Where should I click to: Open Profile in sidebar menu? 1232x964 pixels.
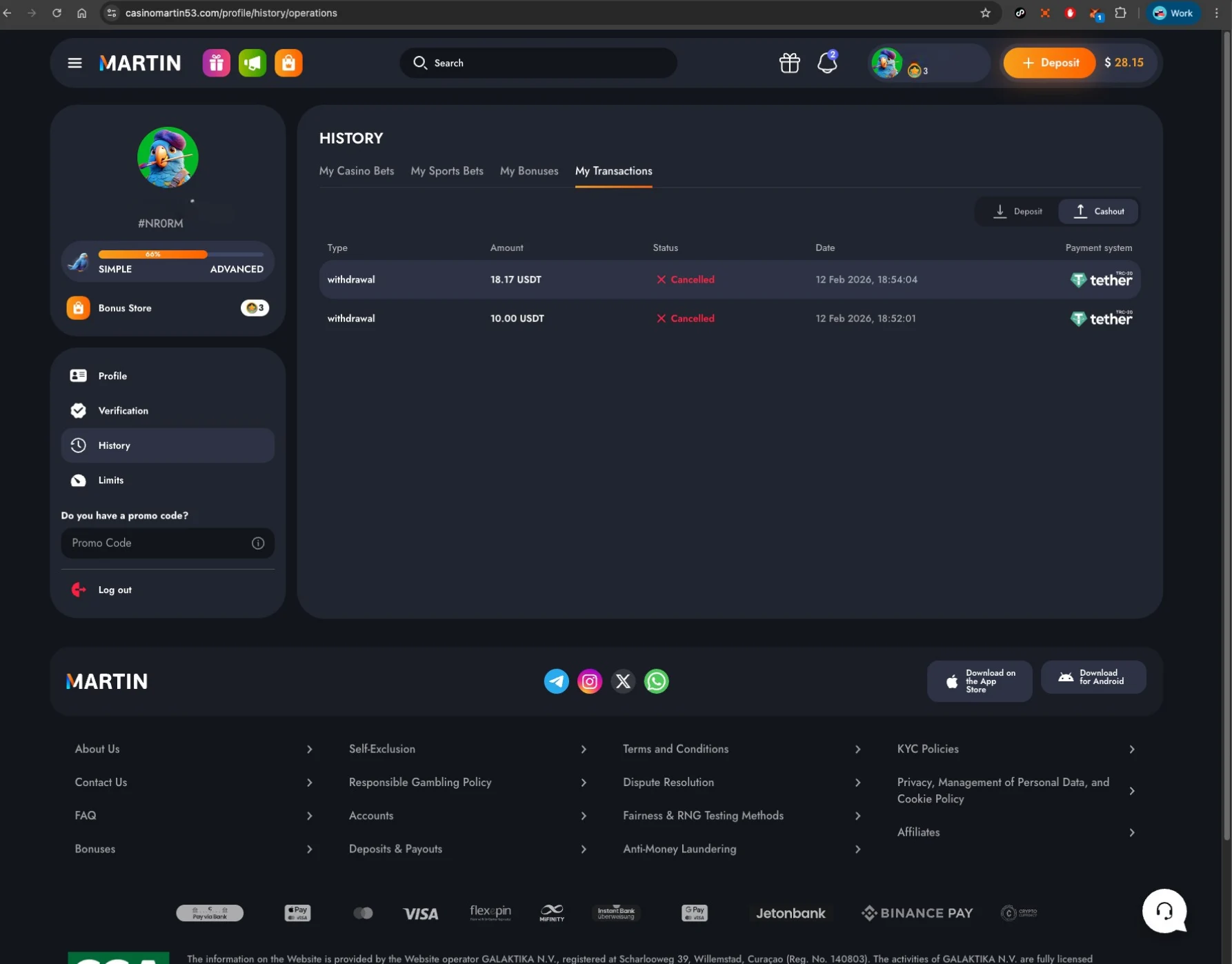click(168, 376)
